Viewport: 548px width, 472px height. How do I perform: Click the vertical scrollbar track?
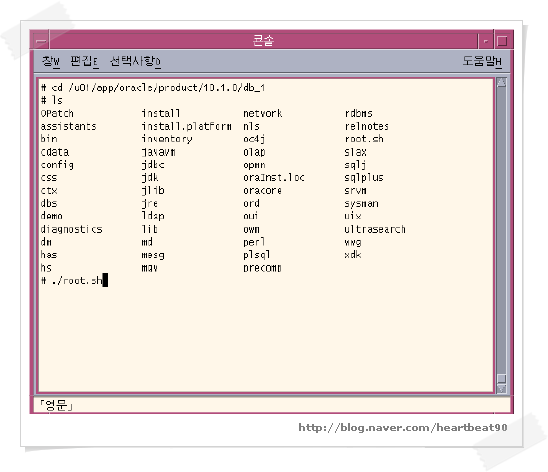(x=502, y=231)
